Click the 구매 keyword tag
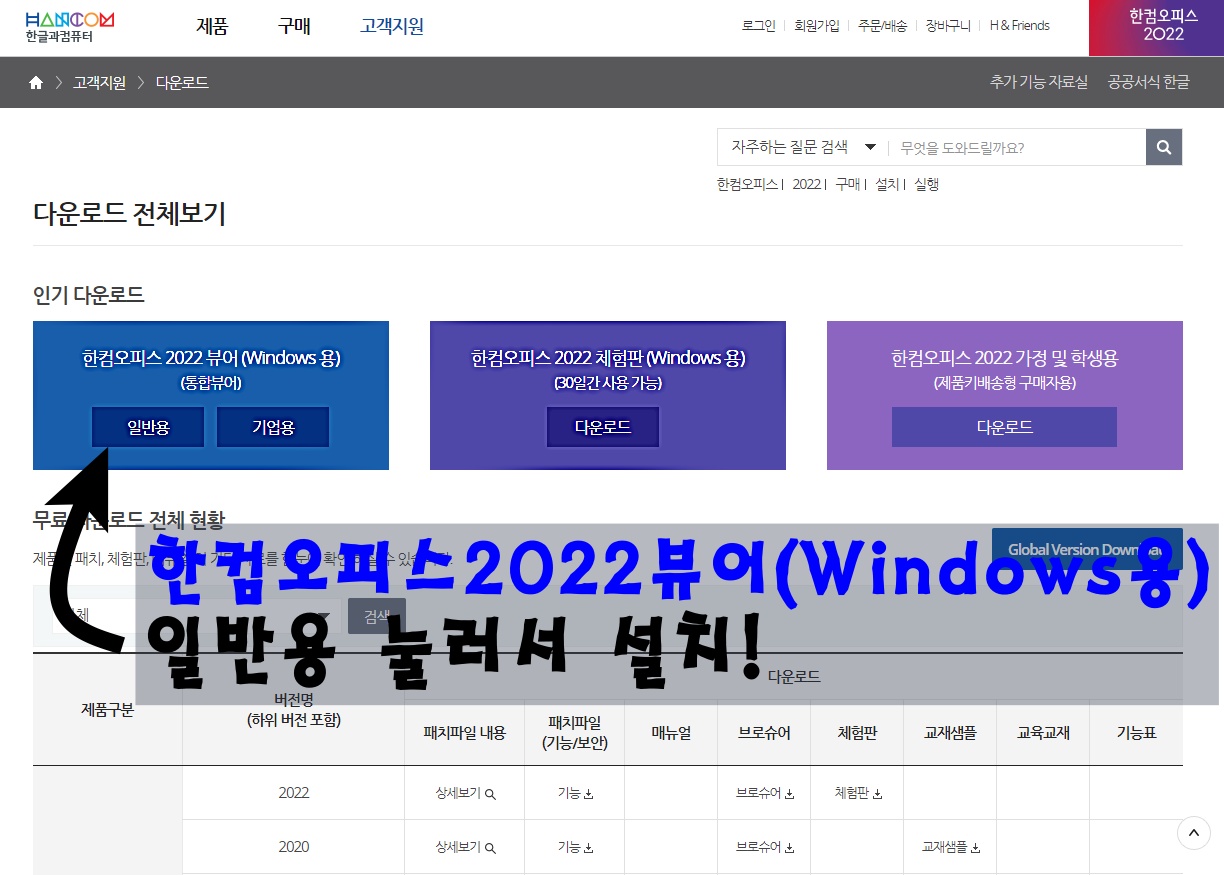Screen dimensions: 1224x875 [847, 184]
